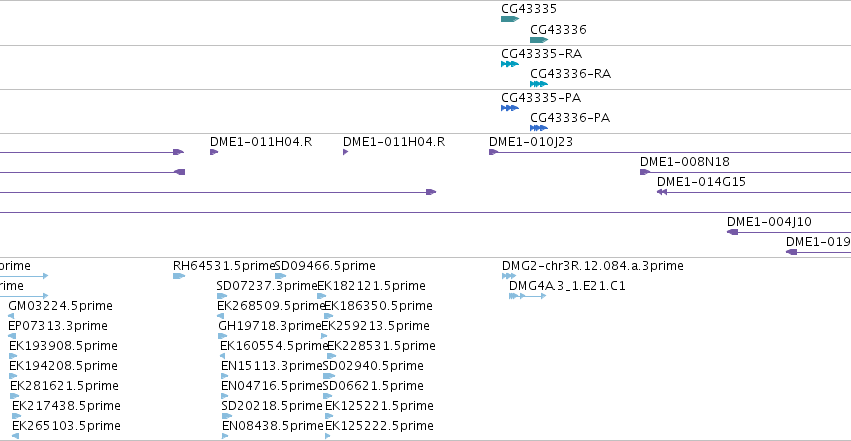Select the CG43336 gene arrow glyph

[539, 40]
